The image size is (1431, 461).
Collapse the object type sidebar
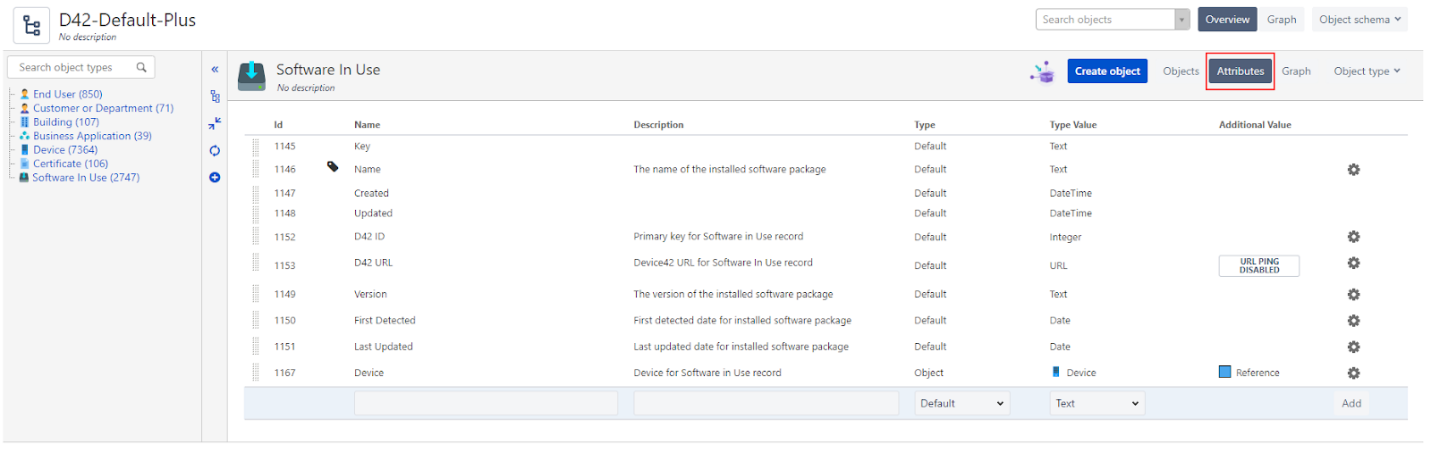215,70
